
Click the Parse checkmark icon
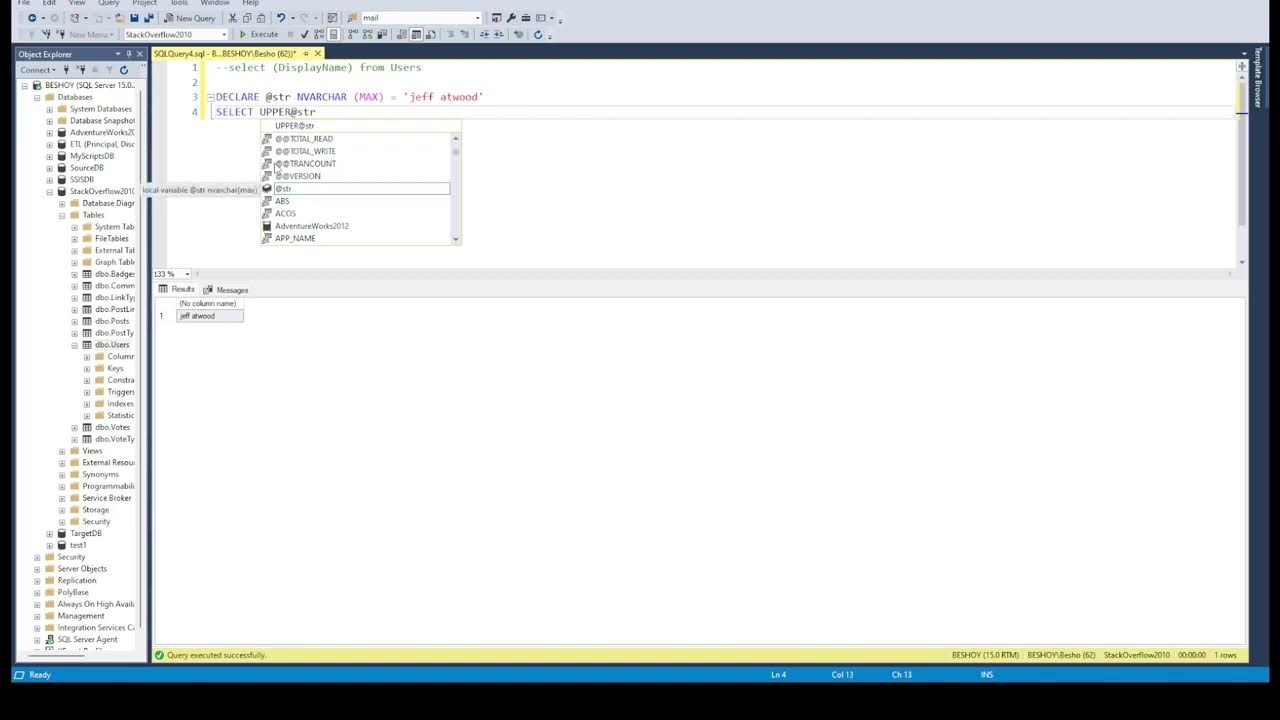pos(305,34)
